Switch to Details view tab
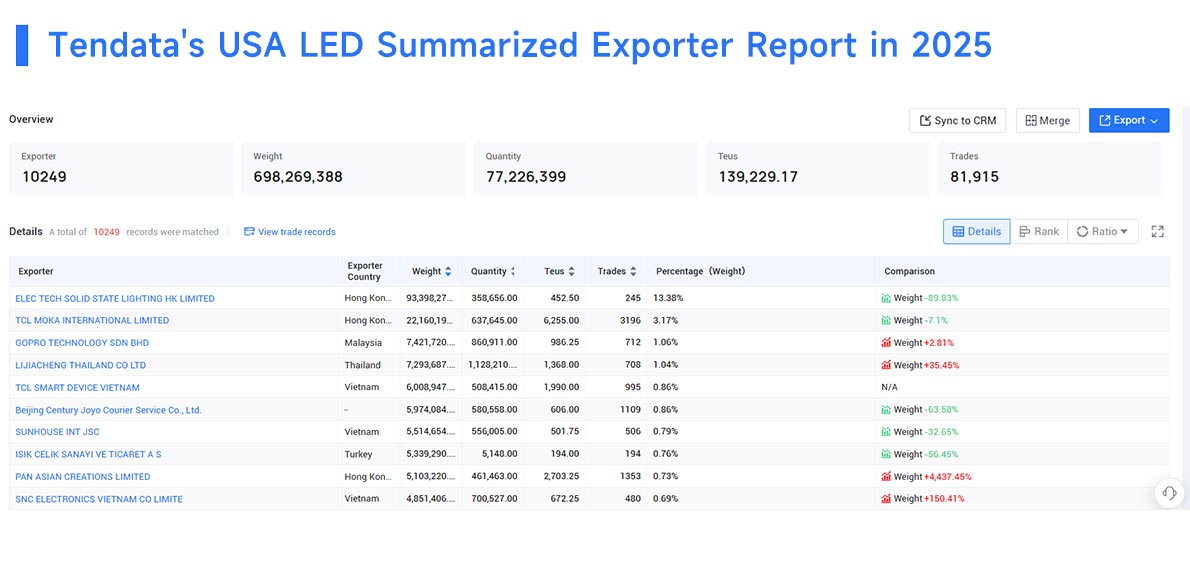Screen dimensions: 1190x567 pos(977,232)
